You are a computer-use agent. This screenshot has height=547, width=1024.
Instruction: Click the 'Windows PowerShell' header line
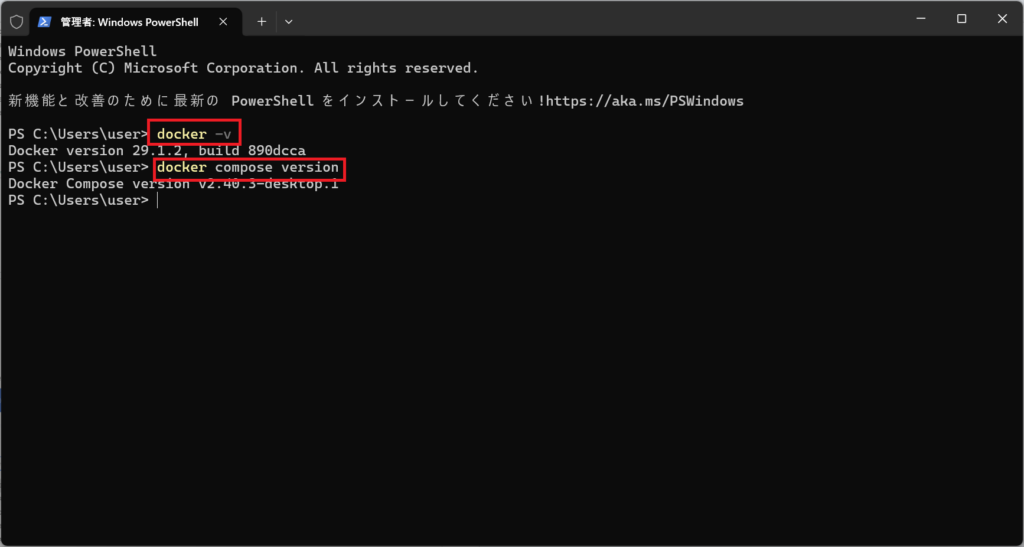(82, 51)
